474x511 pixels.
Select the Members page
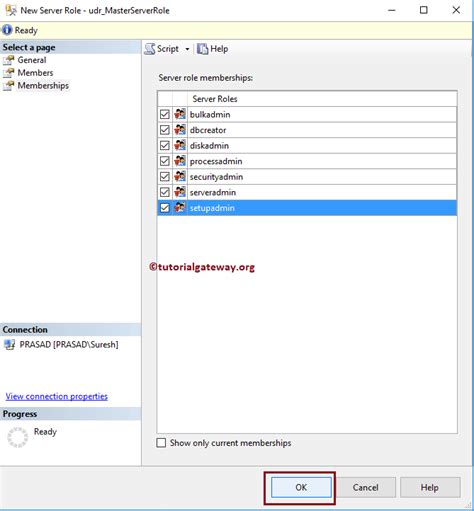(35, 73)
